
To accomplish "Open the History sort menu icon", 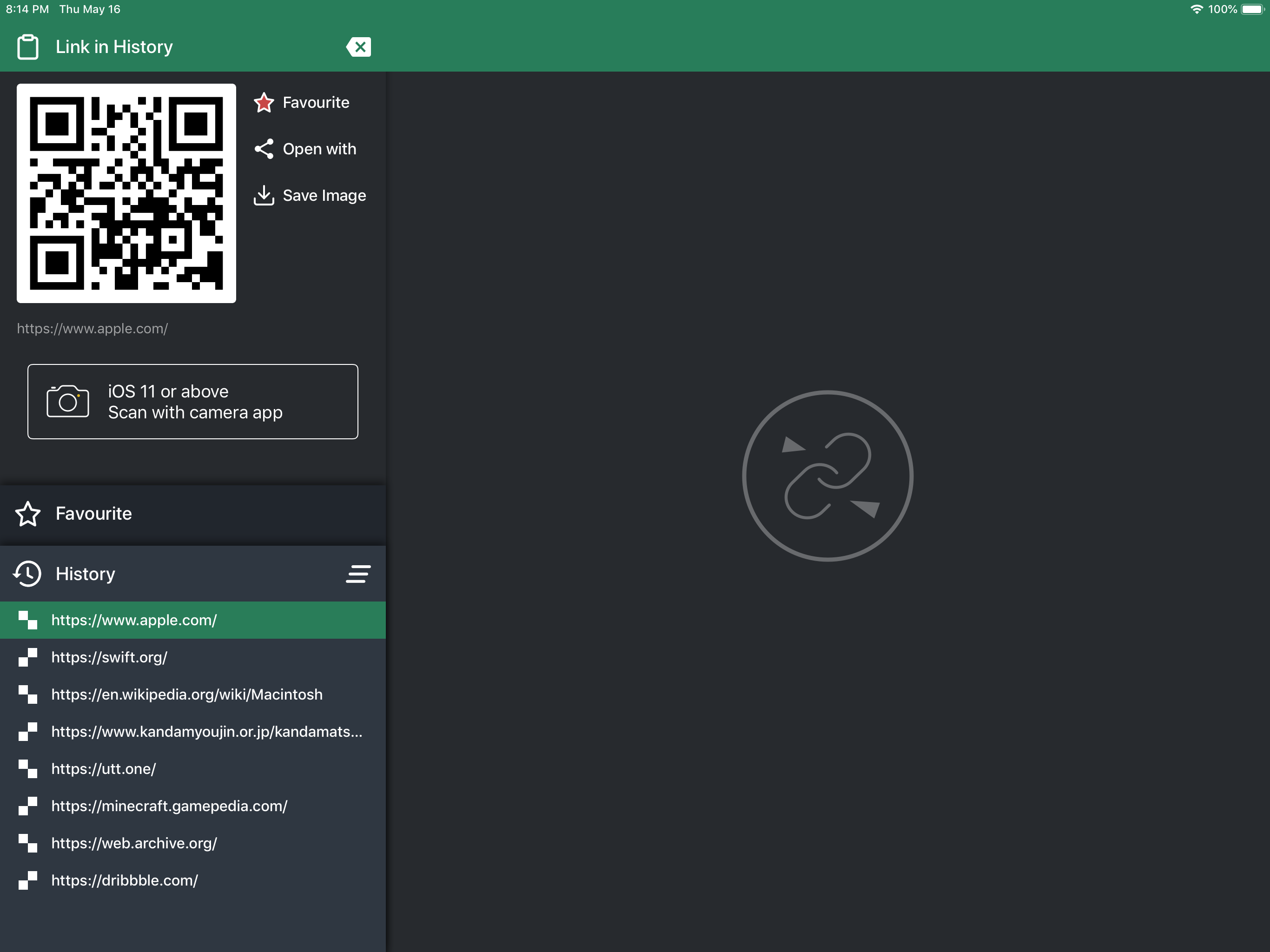I will point(358,574).
